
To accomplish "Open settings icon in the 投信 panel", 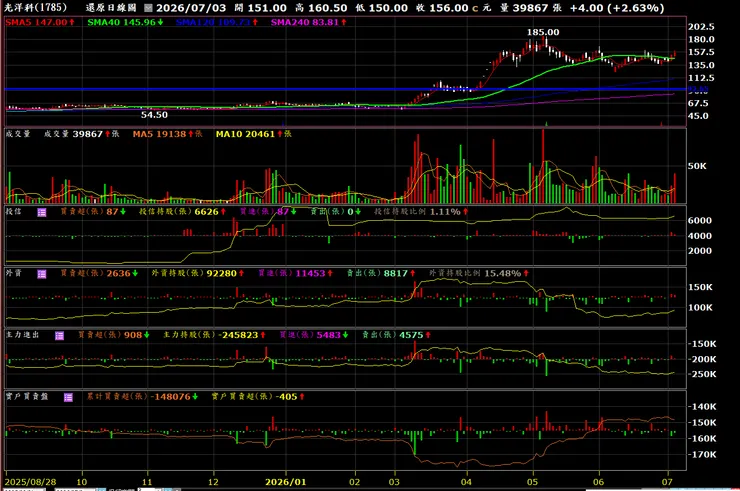I will point(42,212).
